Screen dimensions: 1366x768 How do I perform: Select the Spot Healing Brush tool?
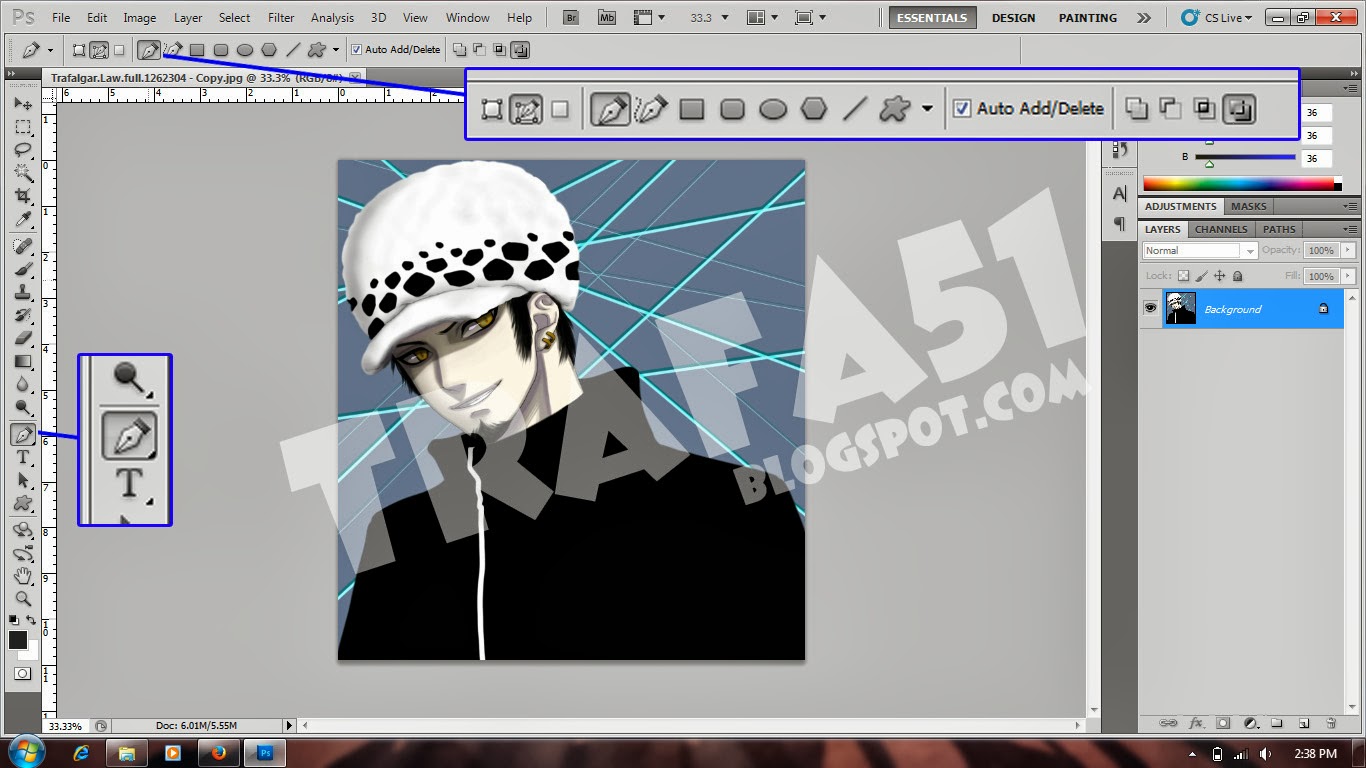pos(22,246)
